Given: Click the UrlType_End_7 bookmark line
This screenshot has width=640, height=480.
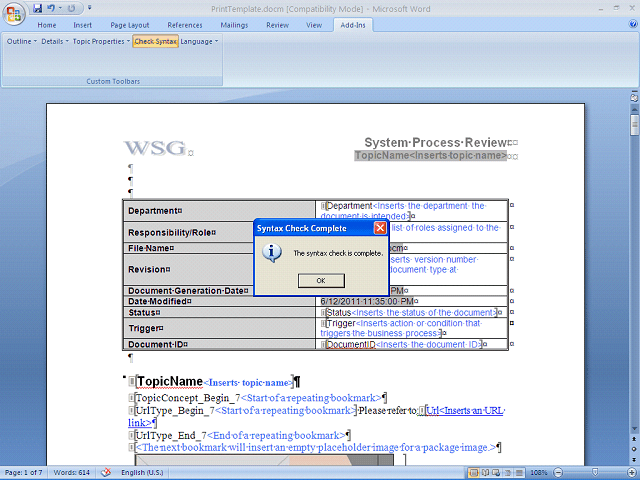Looking at the screenshot, I should point(242,435).
